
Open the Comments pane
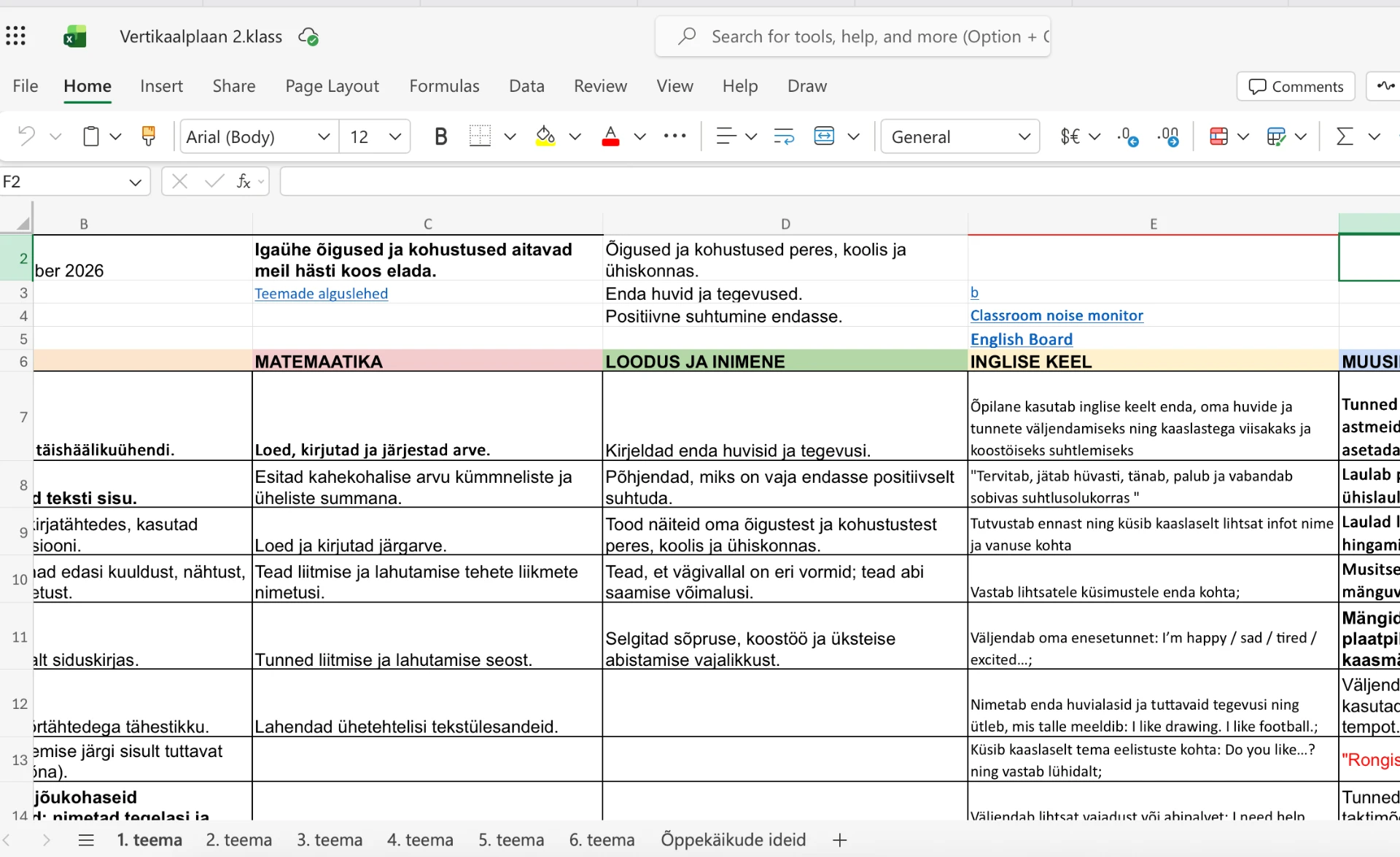click(1296, 86)
